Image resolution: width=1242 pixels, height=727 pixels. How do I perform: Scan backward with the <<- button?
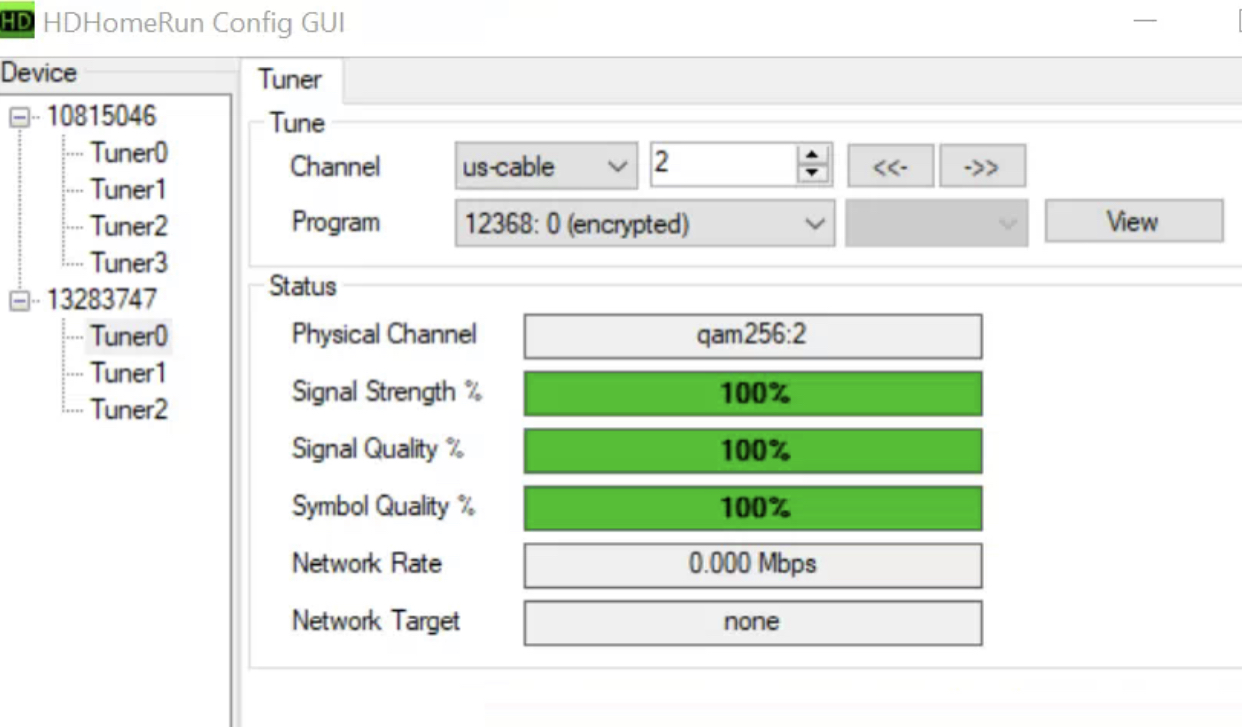890,167
